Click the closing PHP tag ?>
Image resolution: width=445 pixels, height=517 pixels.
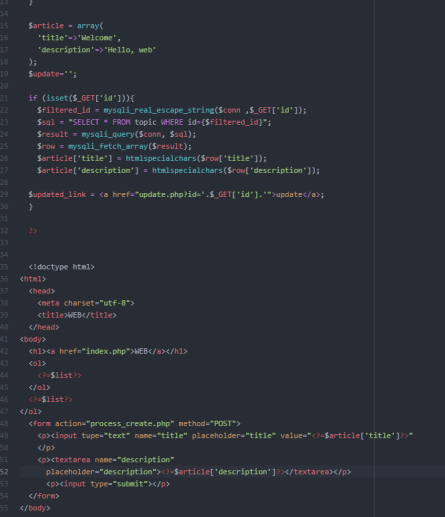click(33, 231)
